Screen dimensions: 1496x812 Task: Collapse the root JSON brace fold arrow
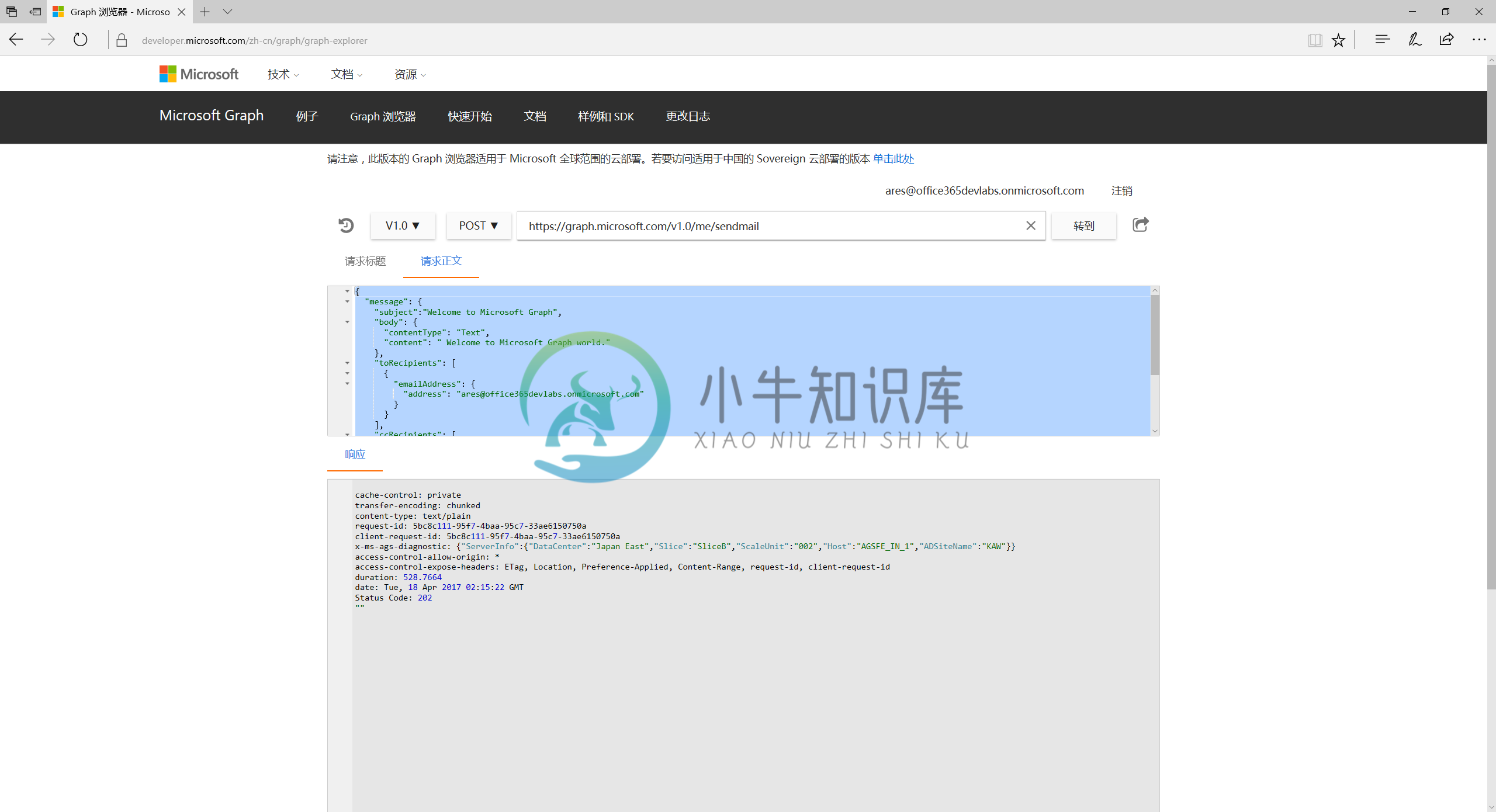(347, 291)
